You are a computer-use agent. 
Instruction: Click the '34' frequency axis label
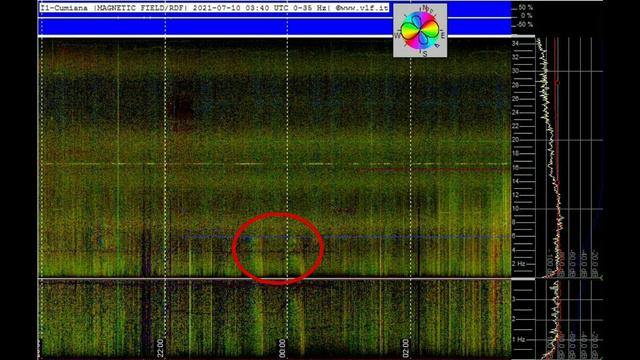pos(515,44)
